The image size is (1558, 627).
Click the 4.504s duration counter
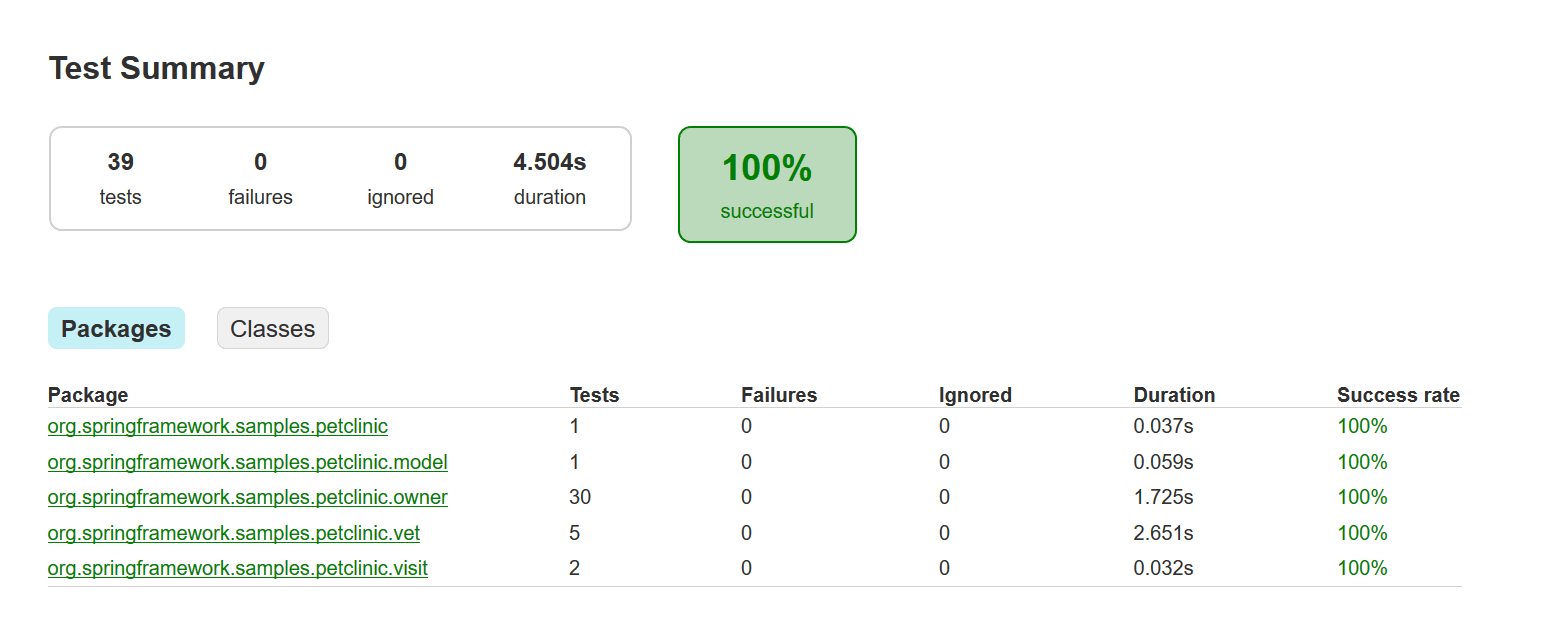(549, 177)
